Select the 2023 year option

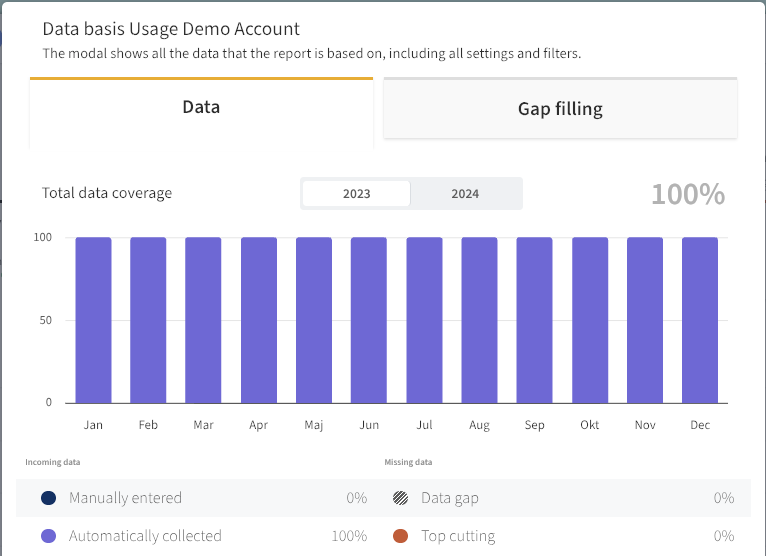(x=356, y=194)
